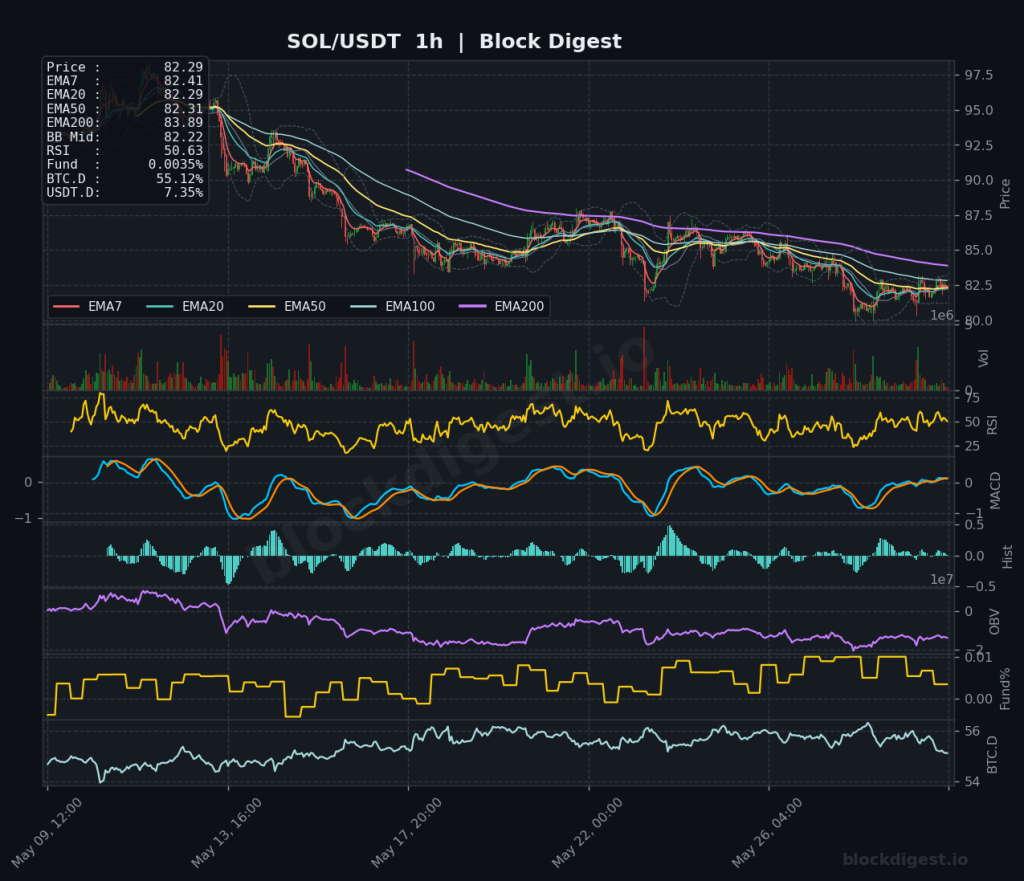Select the EMA20 82.29 info row
Image resolution: width=1024 pixels, height=881 pixels.
(x=125, y=95)
